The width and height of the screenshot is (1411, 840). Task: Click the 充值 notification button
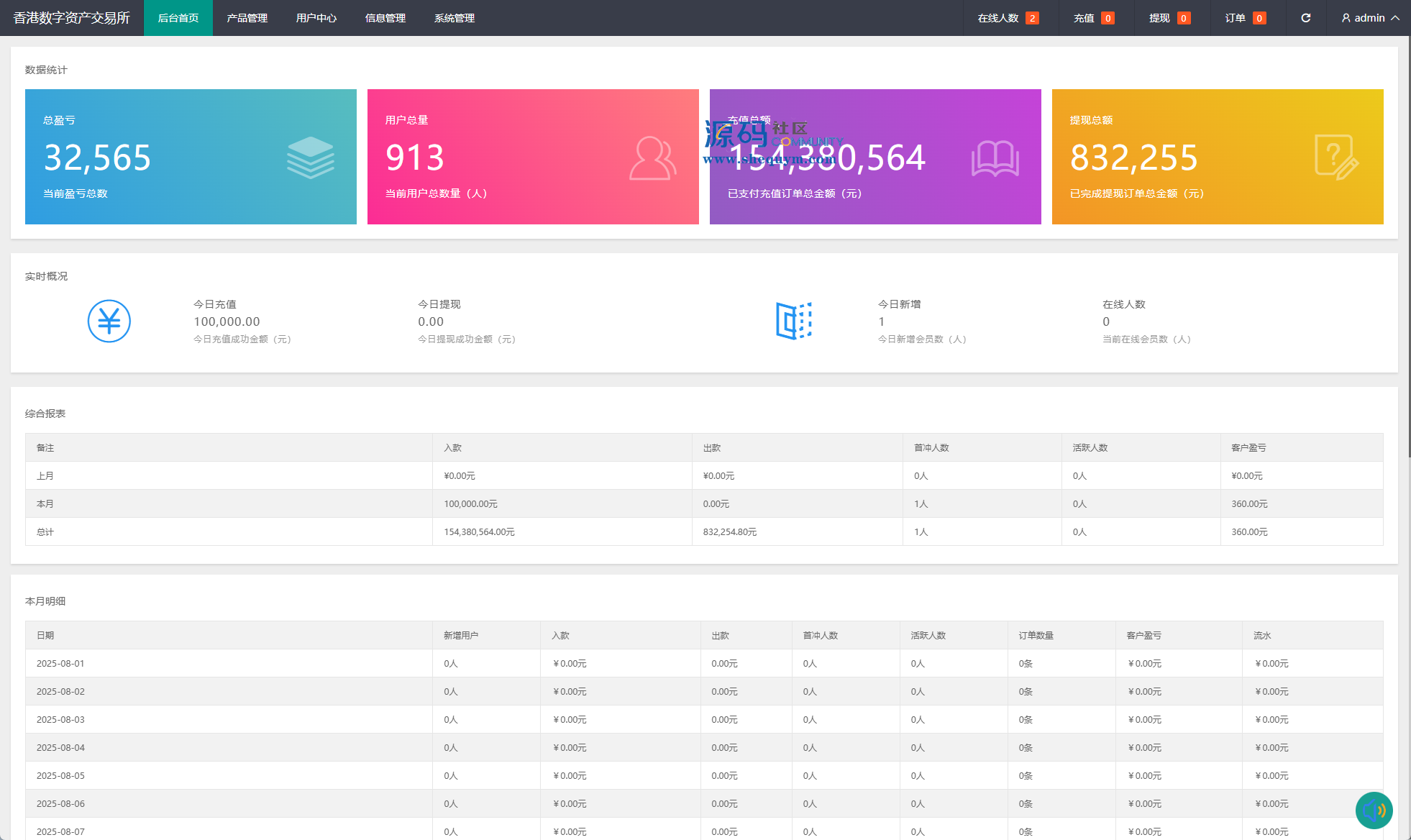pyautogui.click(x=1093, y=18)
